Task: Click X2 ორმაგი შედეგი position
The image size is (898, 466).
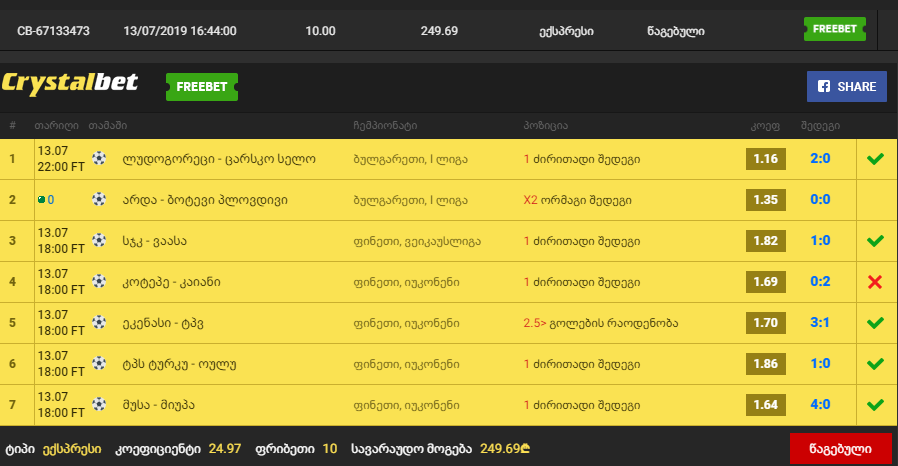Action: tap(577, 200)
